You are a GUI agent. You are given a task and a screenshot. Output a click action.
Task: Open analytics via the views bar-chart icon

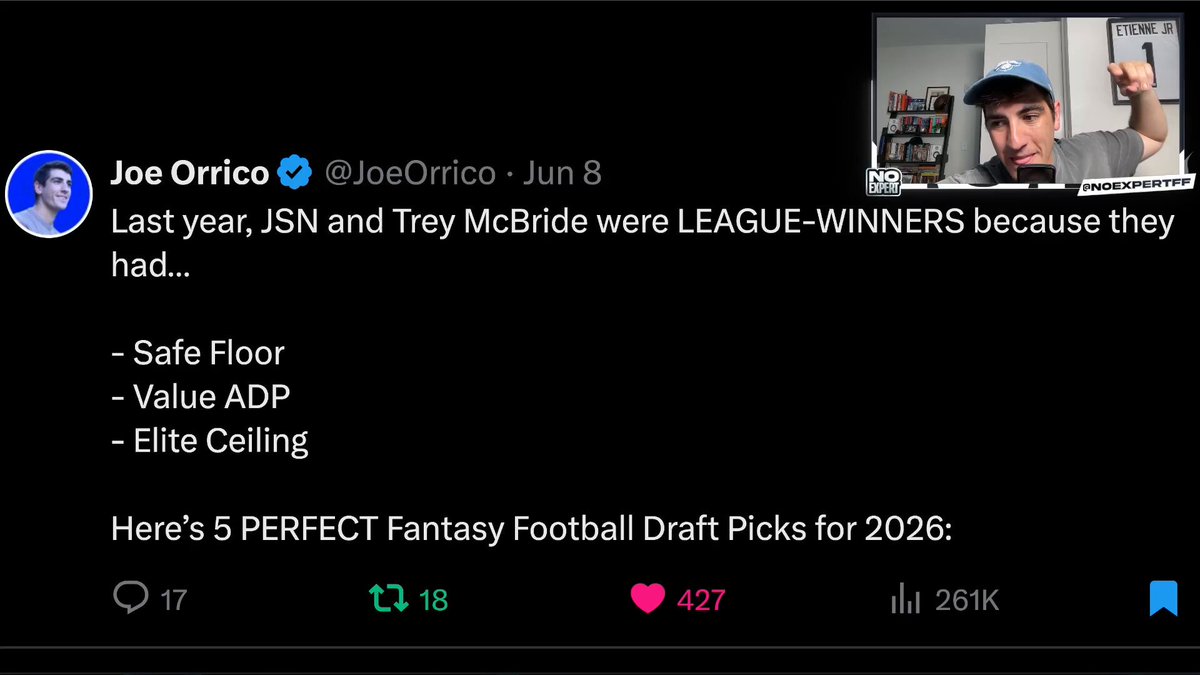(x=905, y=599)
